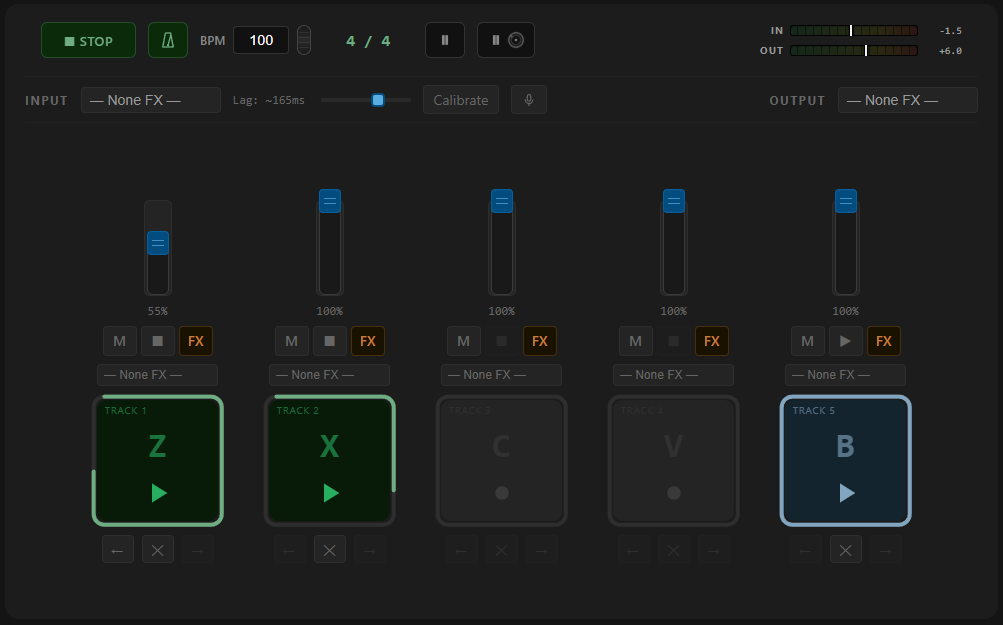Click the microphone icon next to Calibrate
This screenshot has width=1003, height=625.
(528, 100)
